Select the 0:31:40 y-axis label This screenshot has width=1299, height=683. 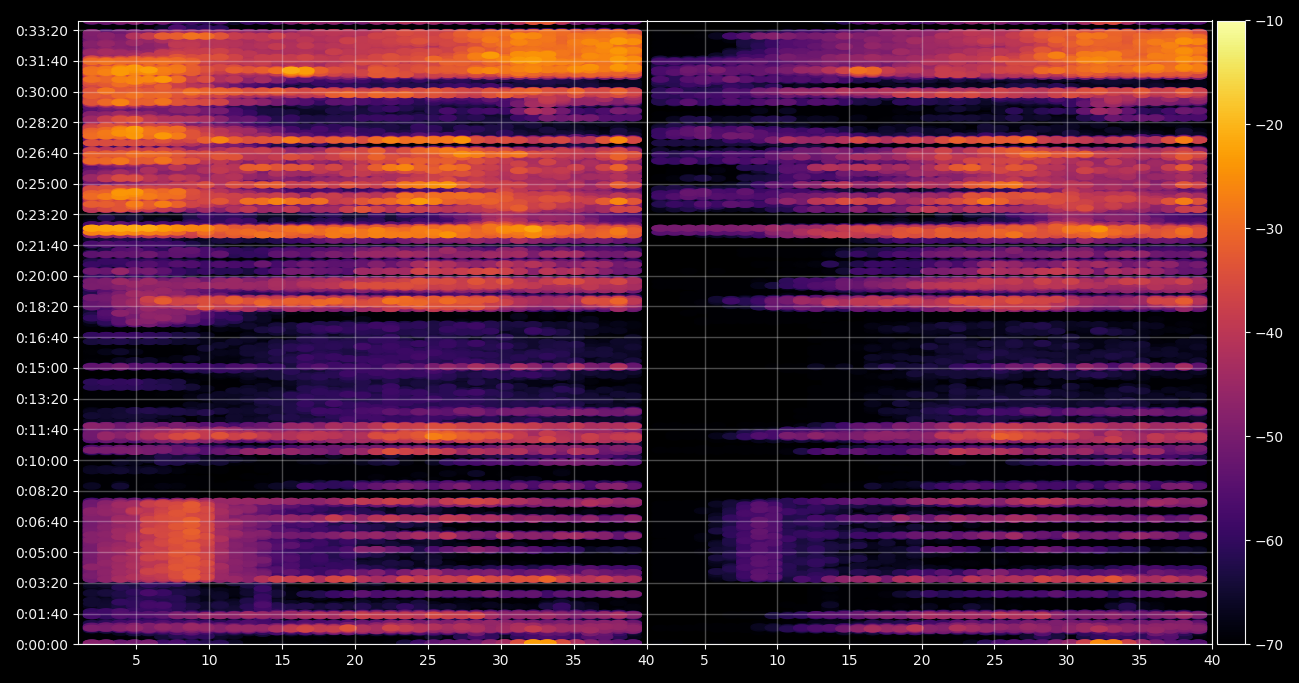click(x=42, y=62)
